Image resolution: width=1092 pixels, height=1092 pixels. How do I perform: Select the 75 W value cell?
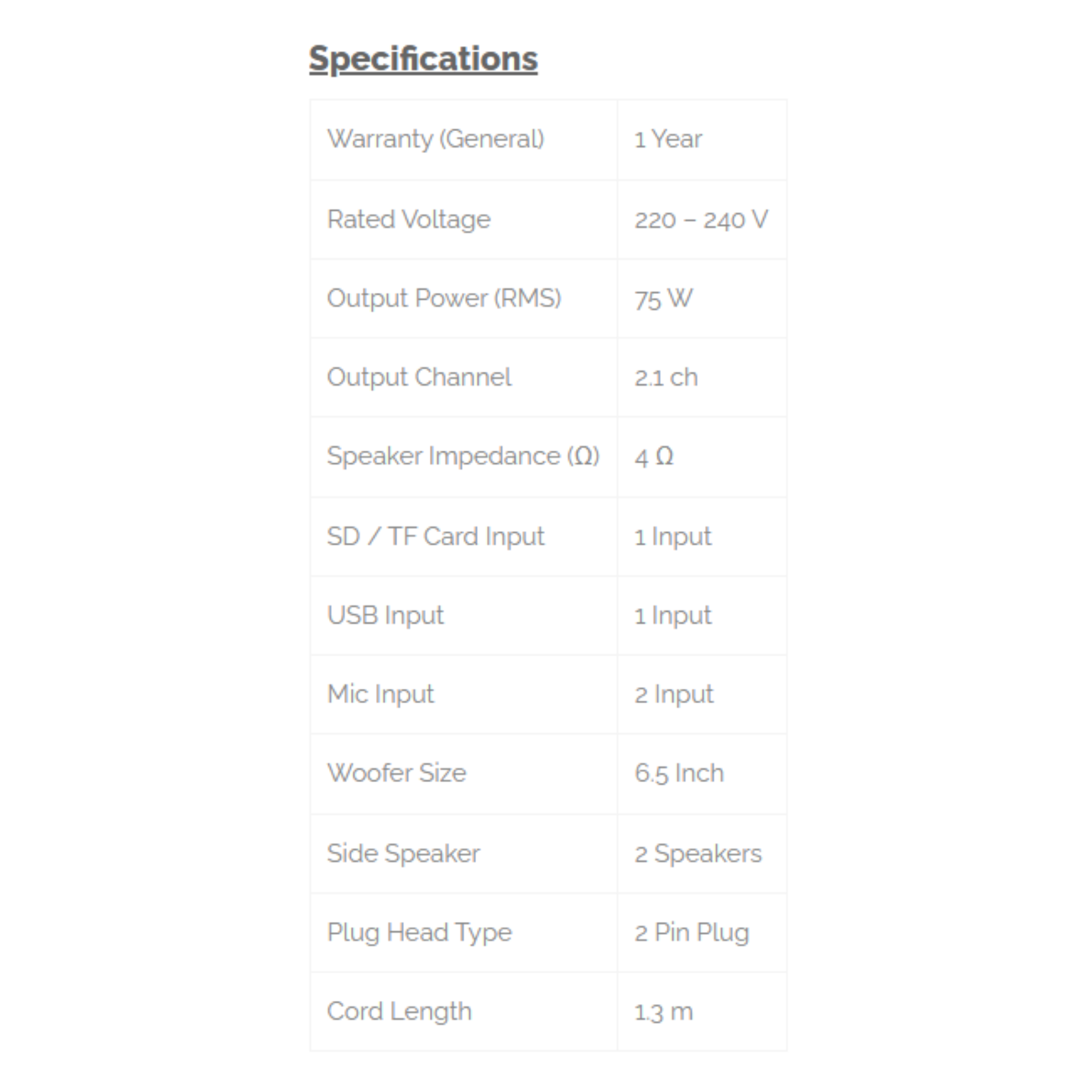(663, 299)
